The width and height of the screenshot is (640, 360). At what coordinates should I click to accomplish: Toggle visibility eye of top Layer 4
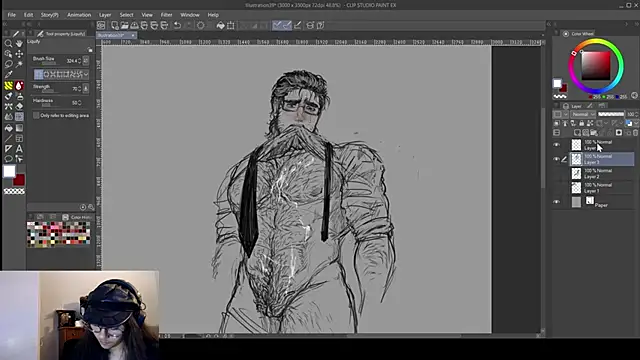556,145
